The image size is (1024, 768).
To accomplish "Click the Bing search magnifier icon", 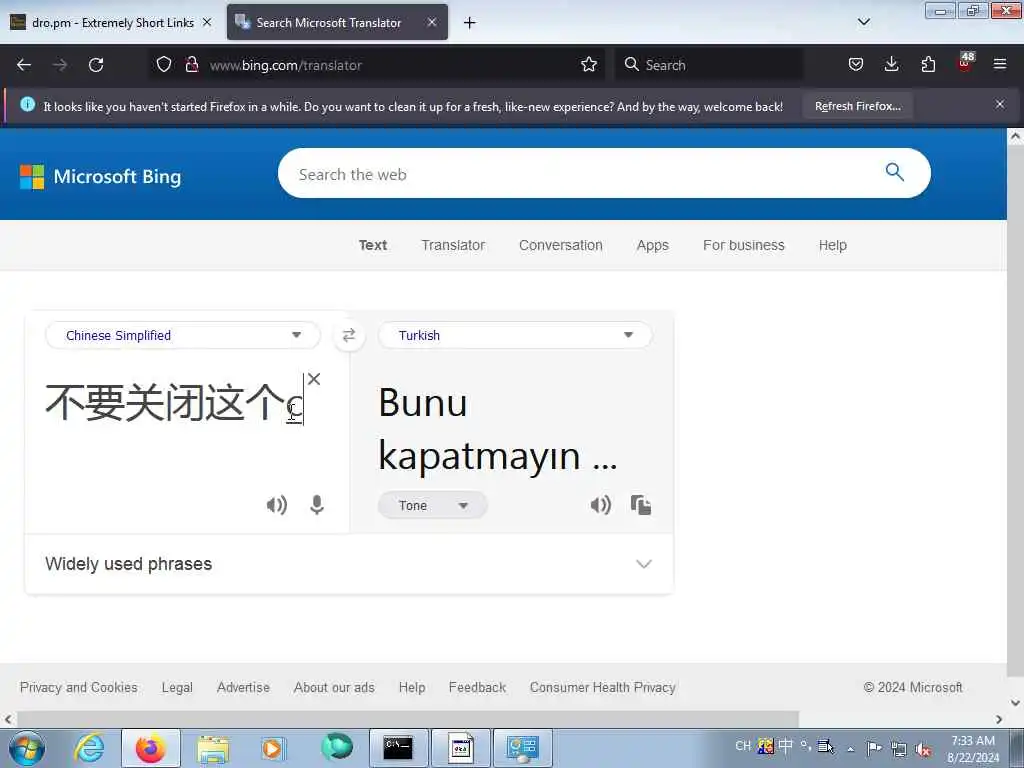I will (x=895, y=172).
